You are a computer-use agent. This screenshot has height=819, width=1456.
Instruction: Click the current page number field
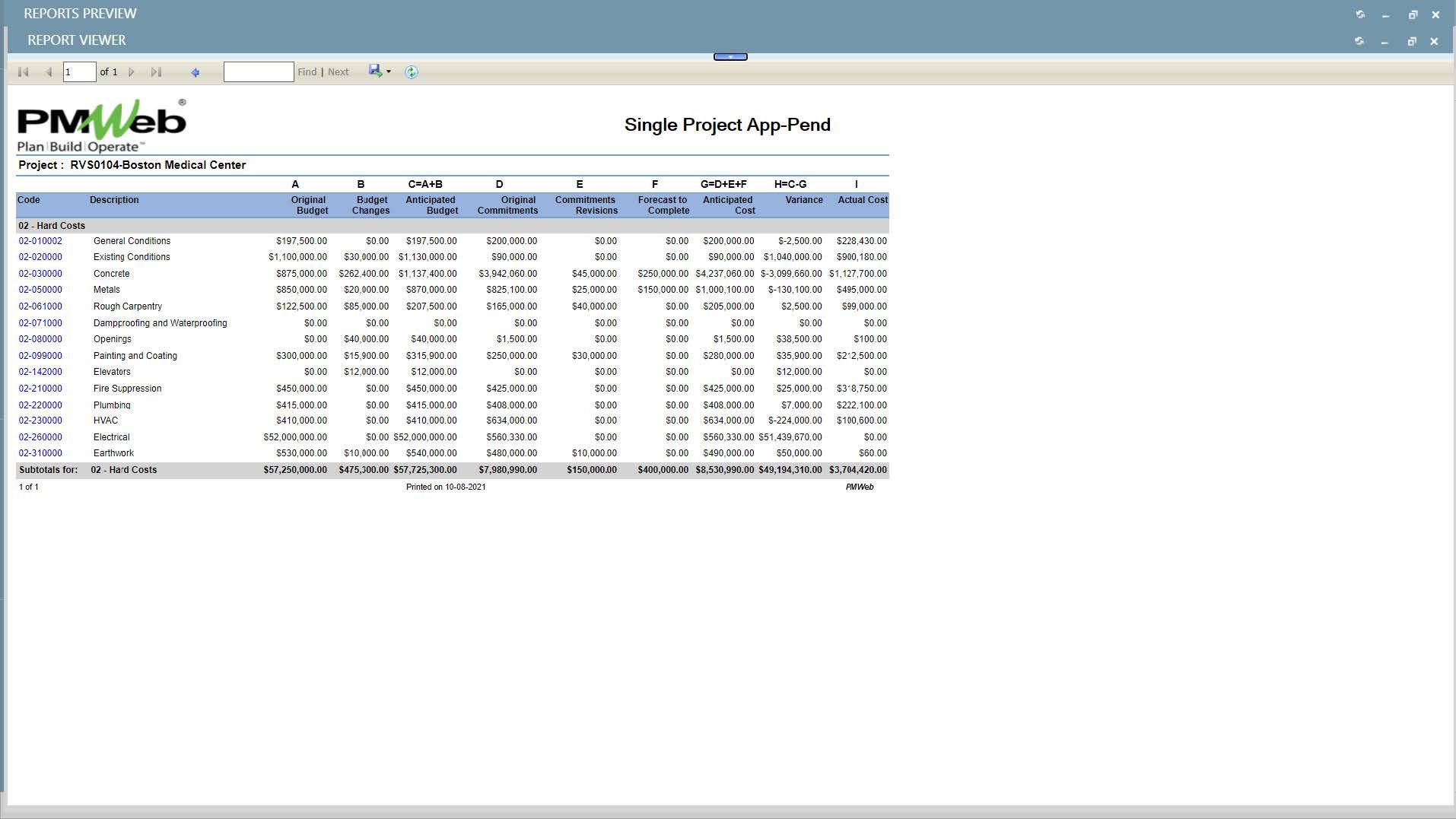tap(79, 72)
